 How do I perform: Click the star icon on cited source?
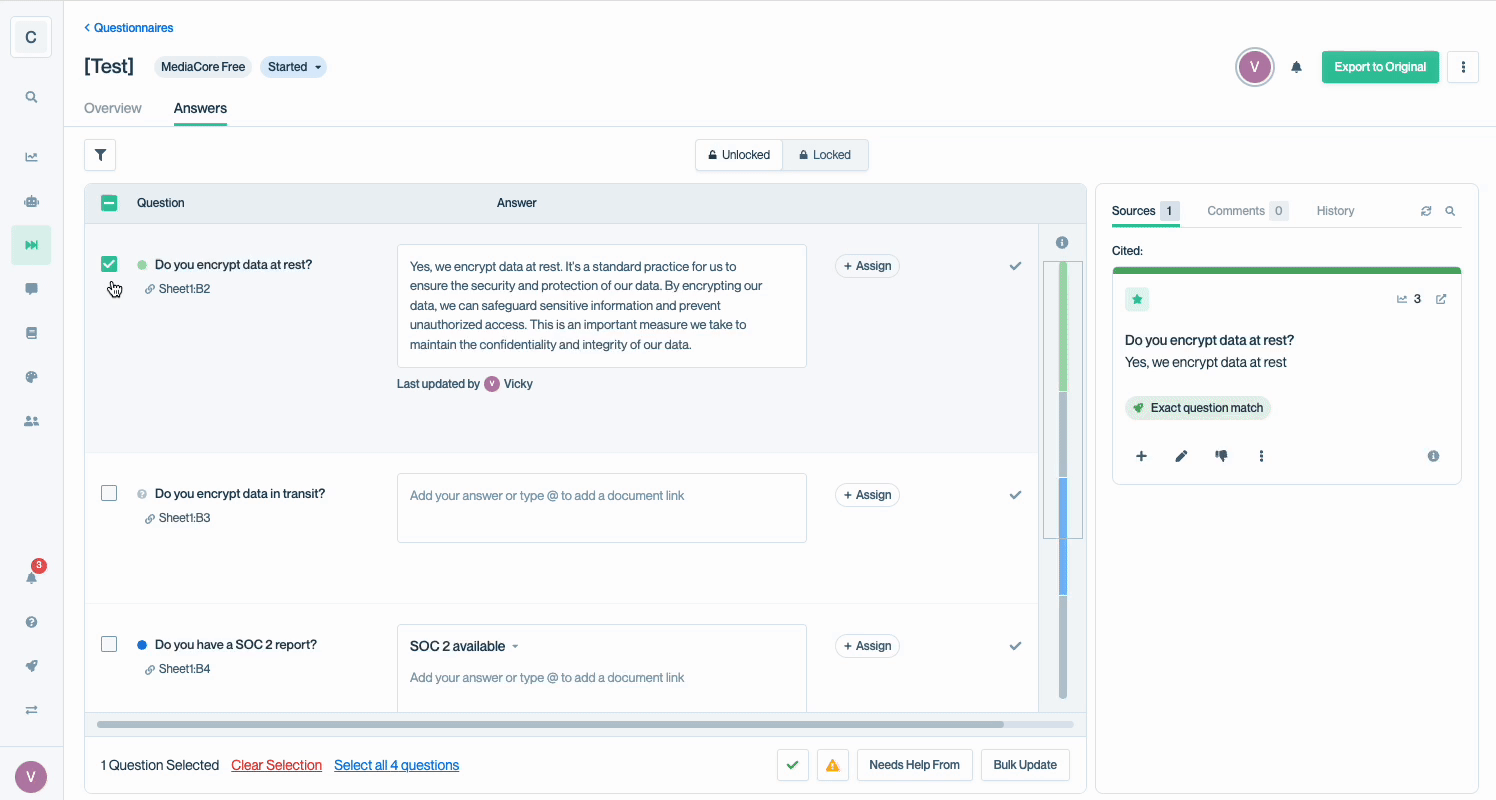pyautogui.click(x=1137, y=299)
